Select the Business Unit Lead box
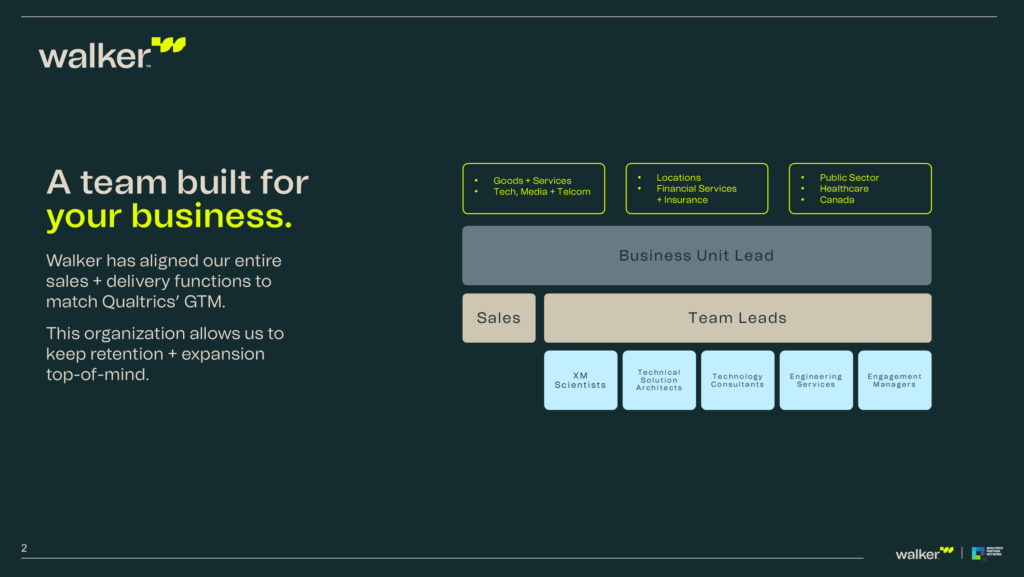1024x577 pixels. (x=697, y=255)
